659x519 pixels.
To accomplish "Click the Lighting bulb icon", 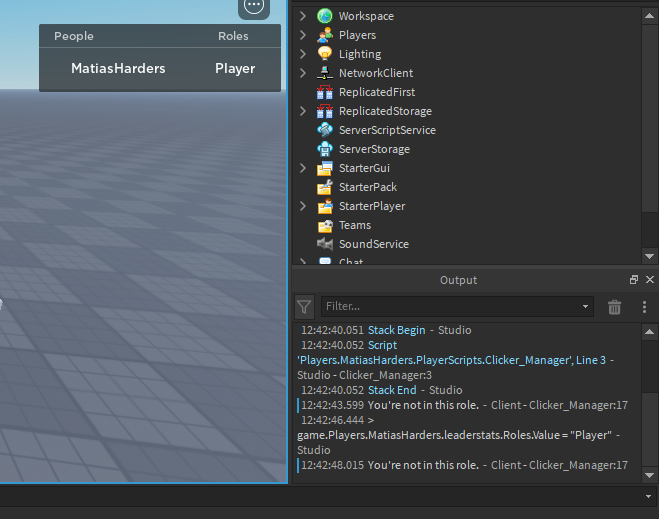I will (324, 54).
